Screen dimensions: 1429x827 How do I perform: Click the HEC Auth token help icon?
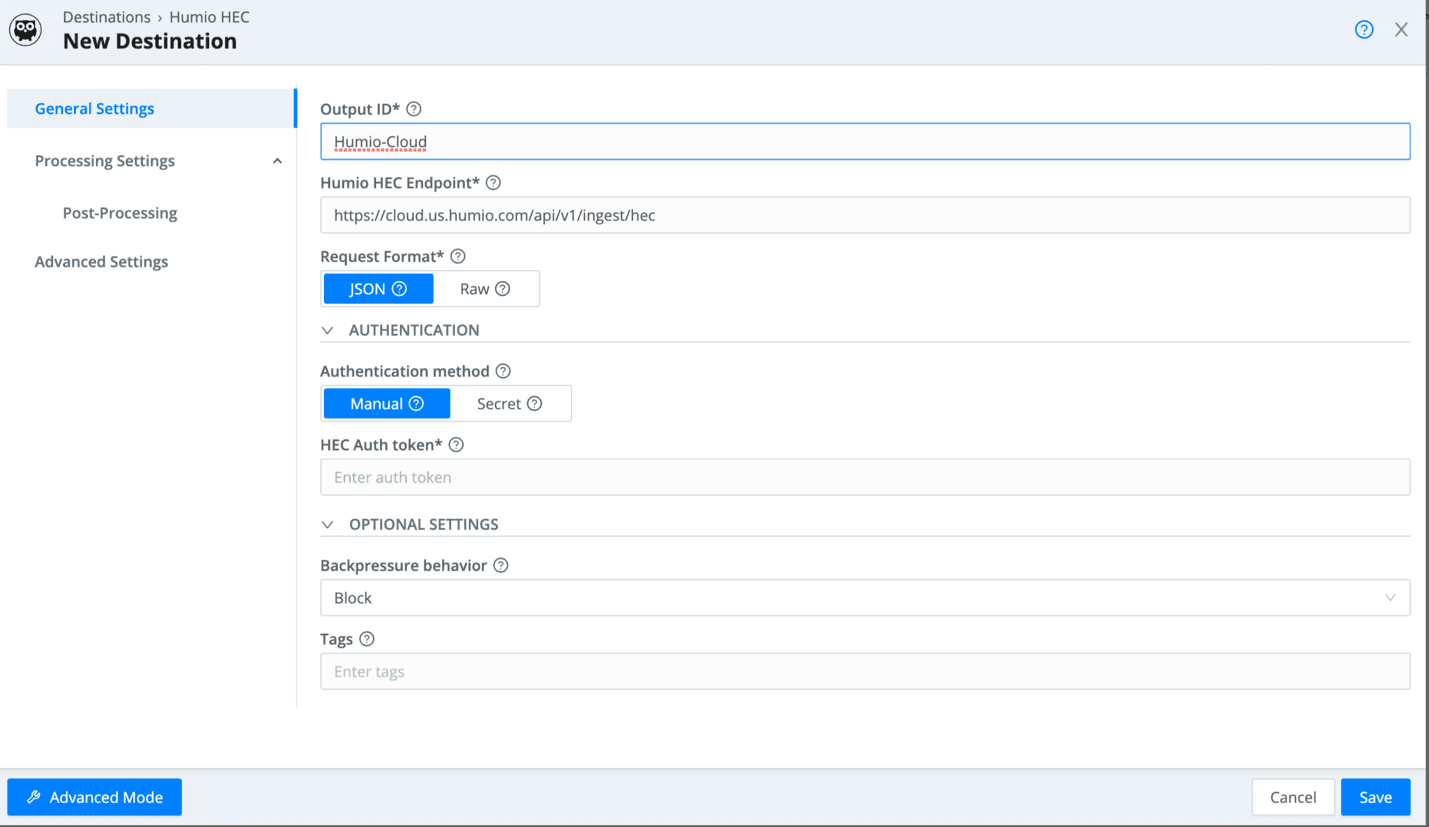(456, 445)
